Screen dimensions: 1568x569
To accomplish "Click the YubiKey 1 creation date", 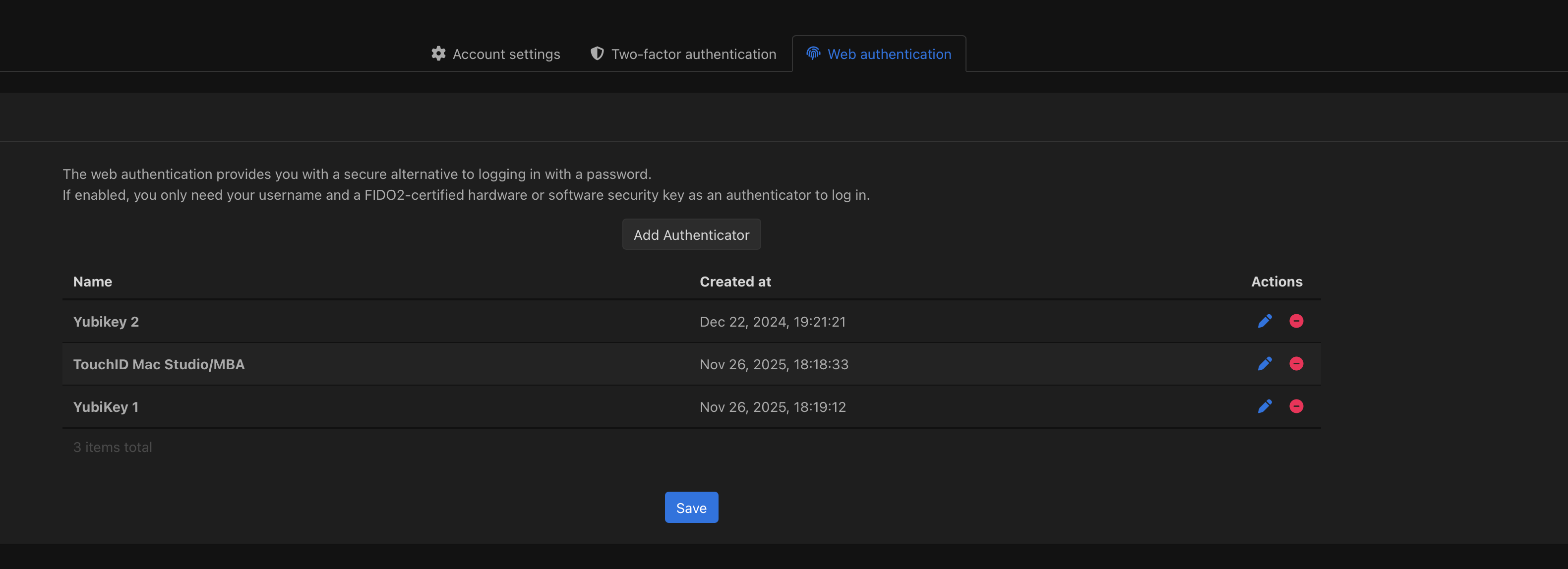I will click(x=773, y=407).
